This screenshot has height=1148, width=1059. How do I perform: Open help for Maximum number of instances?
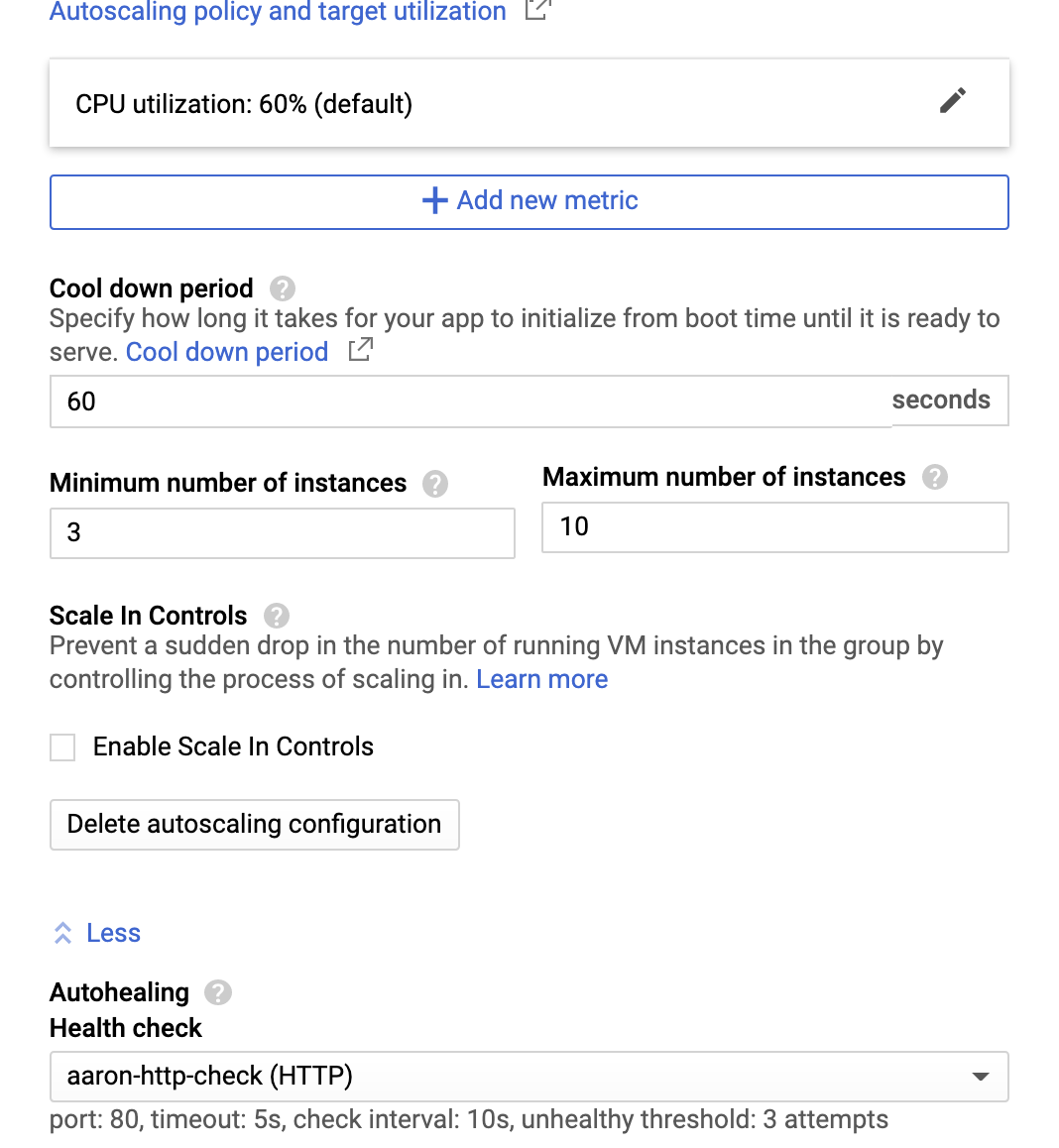pyautogui.click(x=934, y=478)
